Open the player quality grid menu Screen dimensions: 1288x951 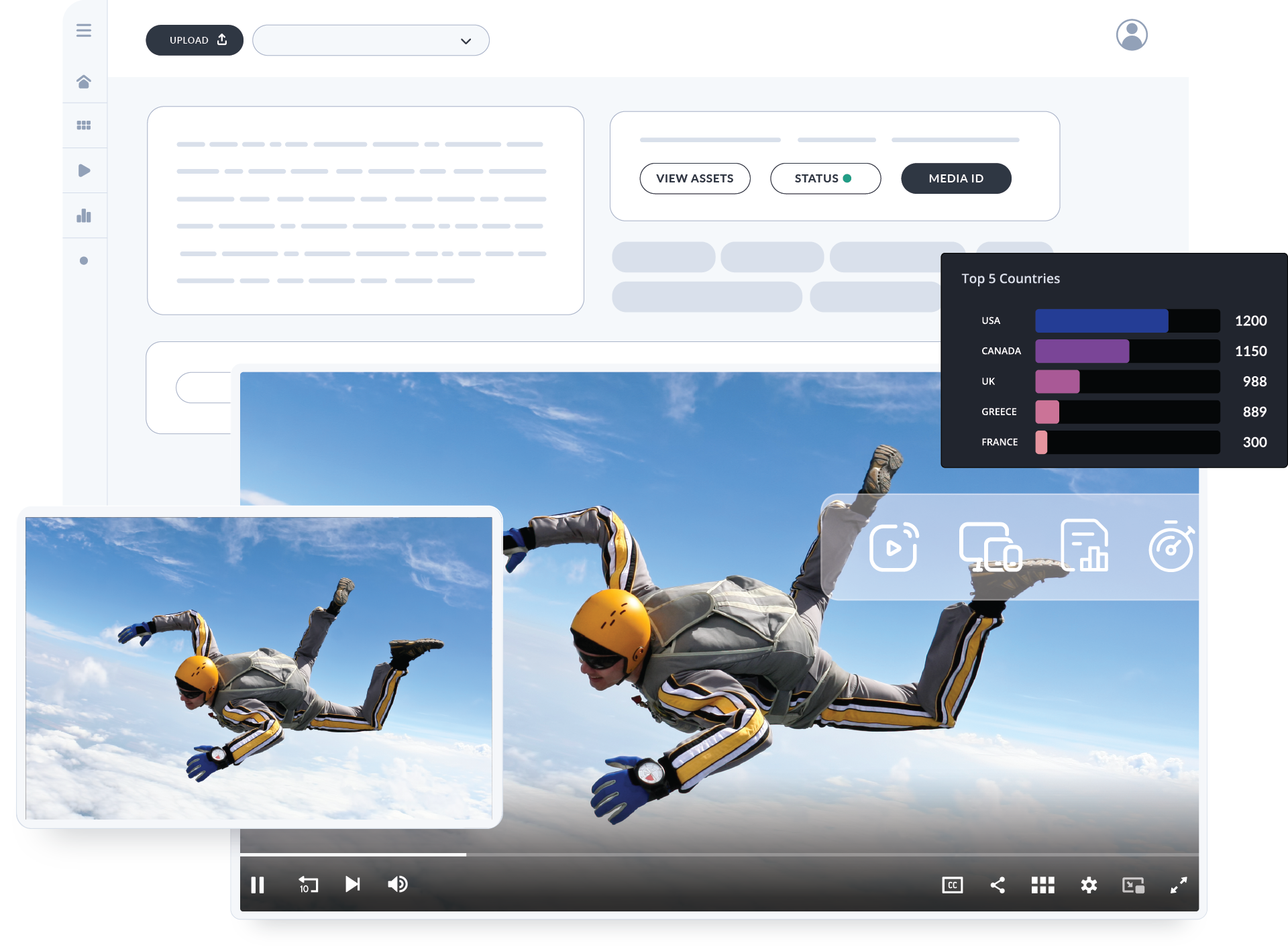coord(1043,885)
